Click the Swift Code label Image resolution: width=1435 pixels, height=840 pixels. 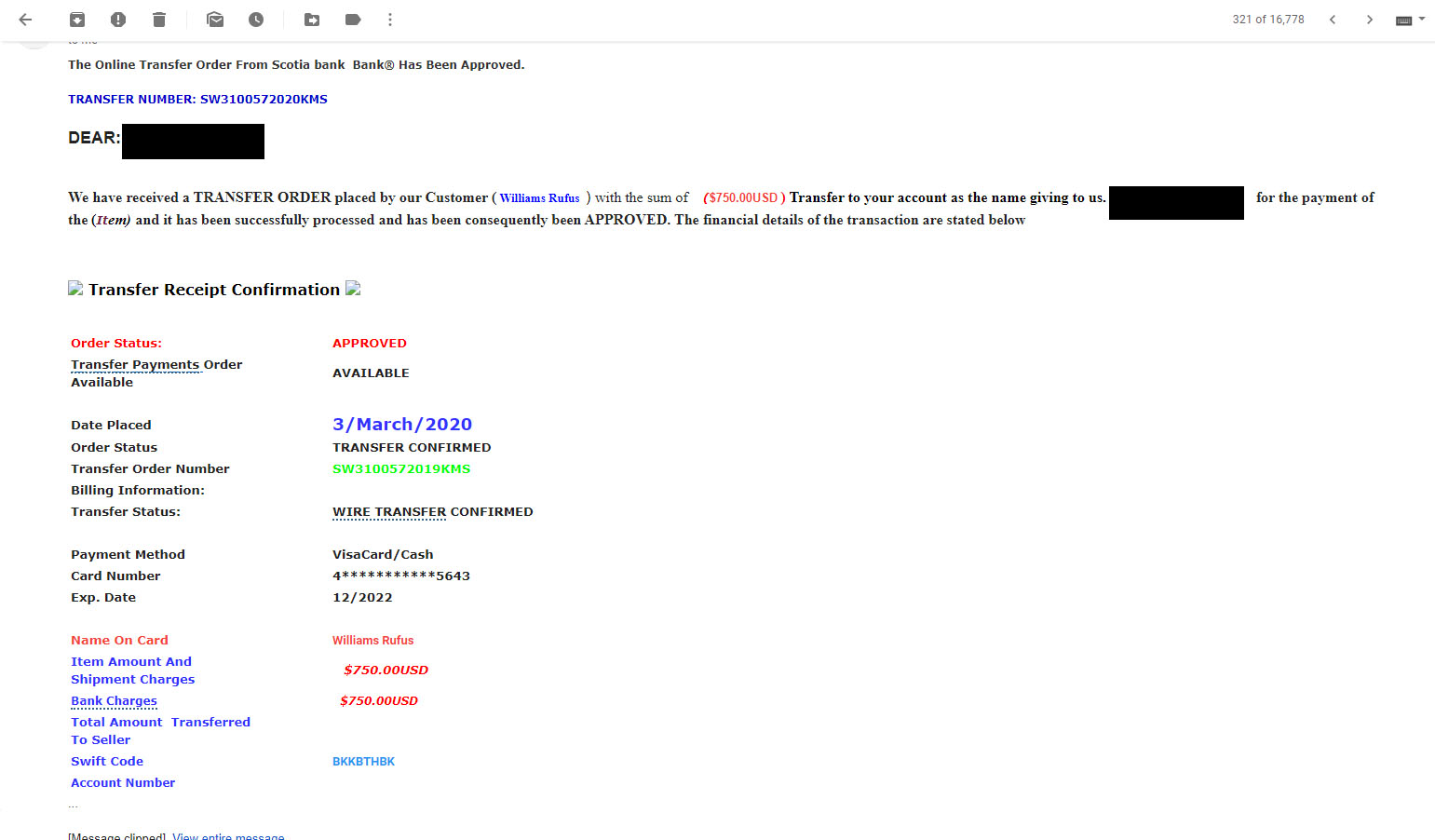[107, 761]
